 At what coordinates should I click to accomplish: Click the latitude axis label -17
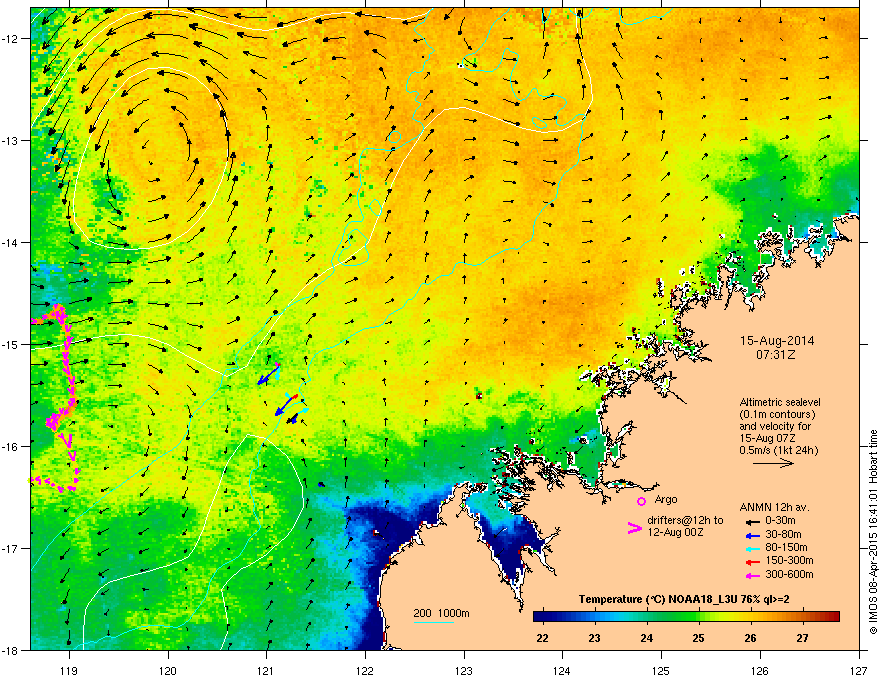pyautogui.click(x=12, y=549)
